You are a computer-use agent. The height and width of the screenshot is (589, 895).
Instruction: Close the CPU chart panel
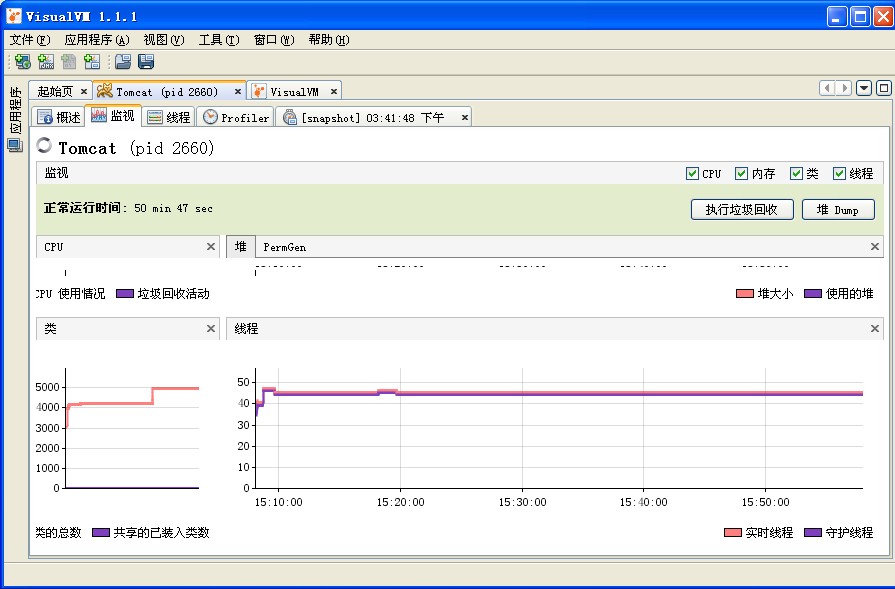pyautogui.click(x=211, y=247)
